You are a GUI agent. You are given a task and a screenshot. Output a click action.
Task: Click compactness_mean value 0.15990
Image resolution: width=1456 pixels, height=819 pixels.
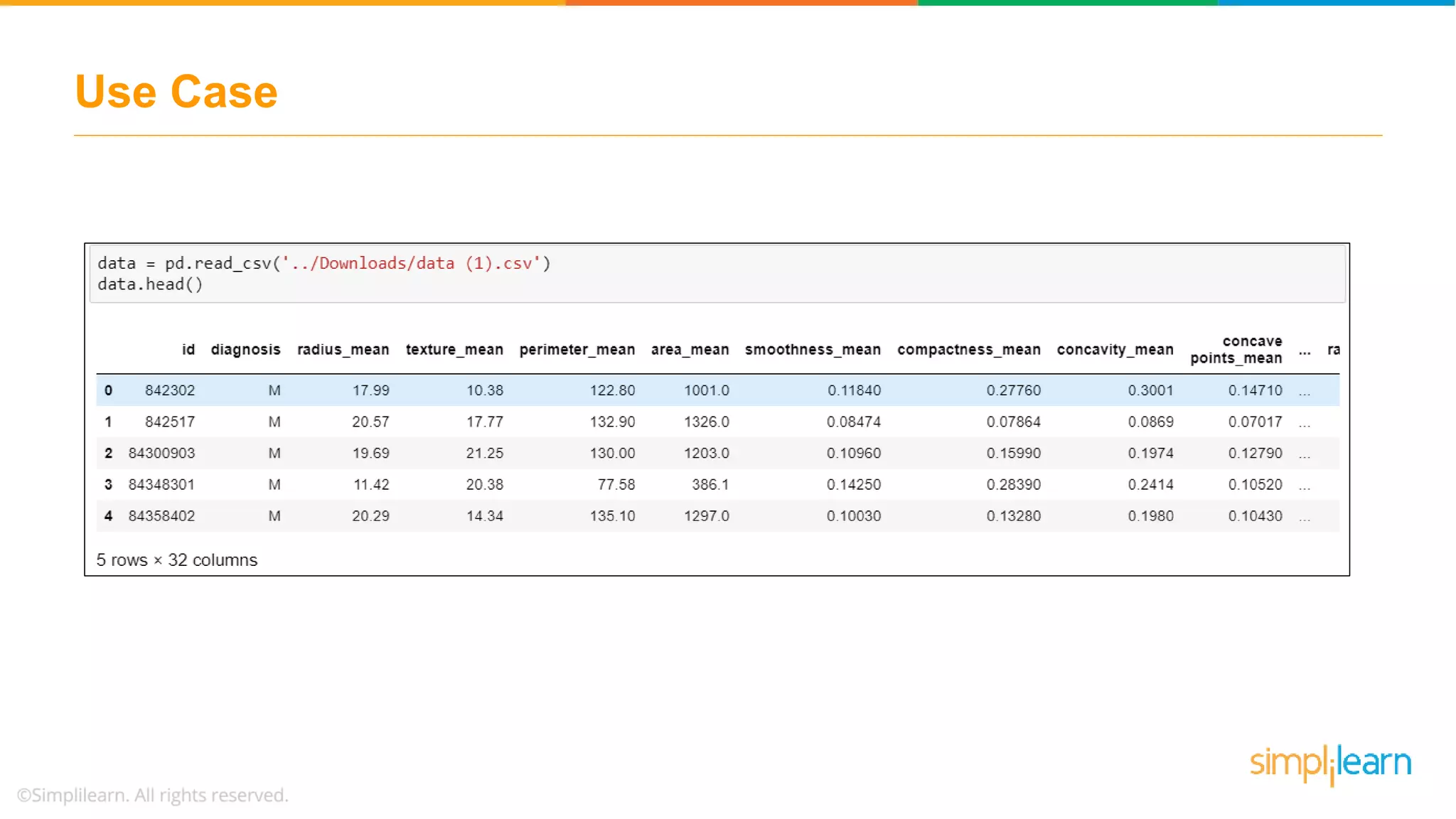pyautogui.click(x=1014, y=453)
